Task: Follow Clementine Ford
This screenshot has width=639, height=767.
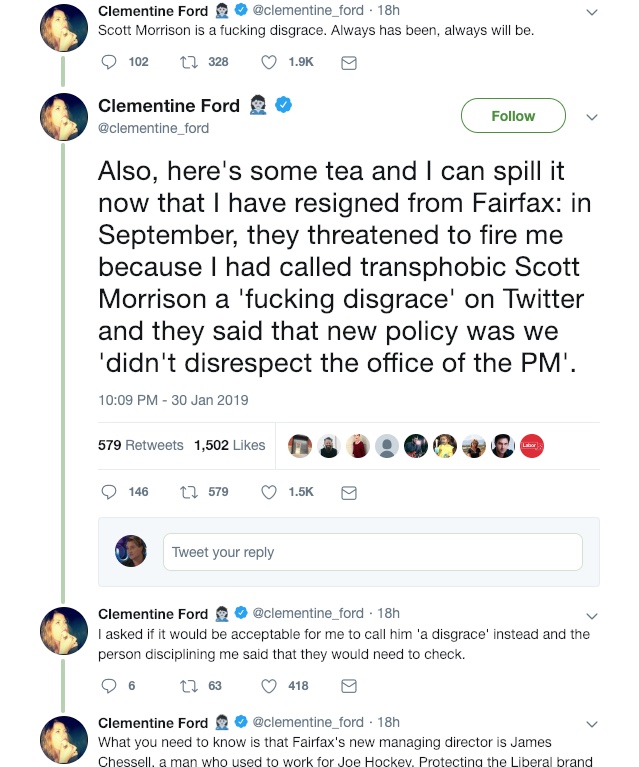Action: pos(513,116)
